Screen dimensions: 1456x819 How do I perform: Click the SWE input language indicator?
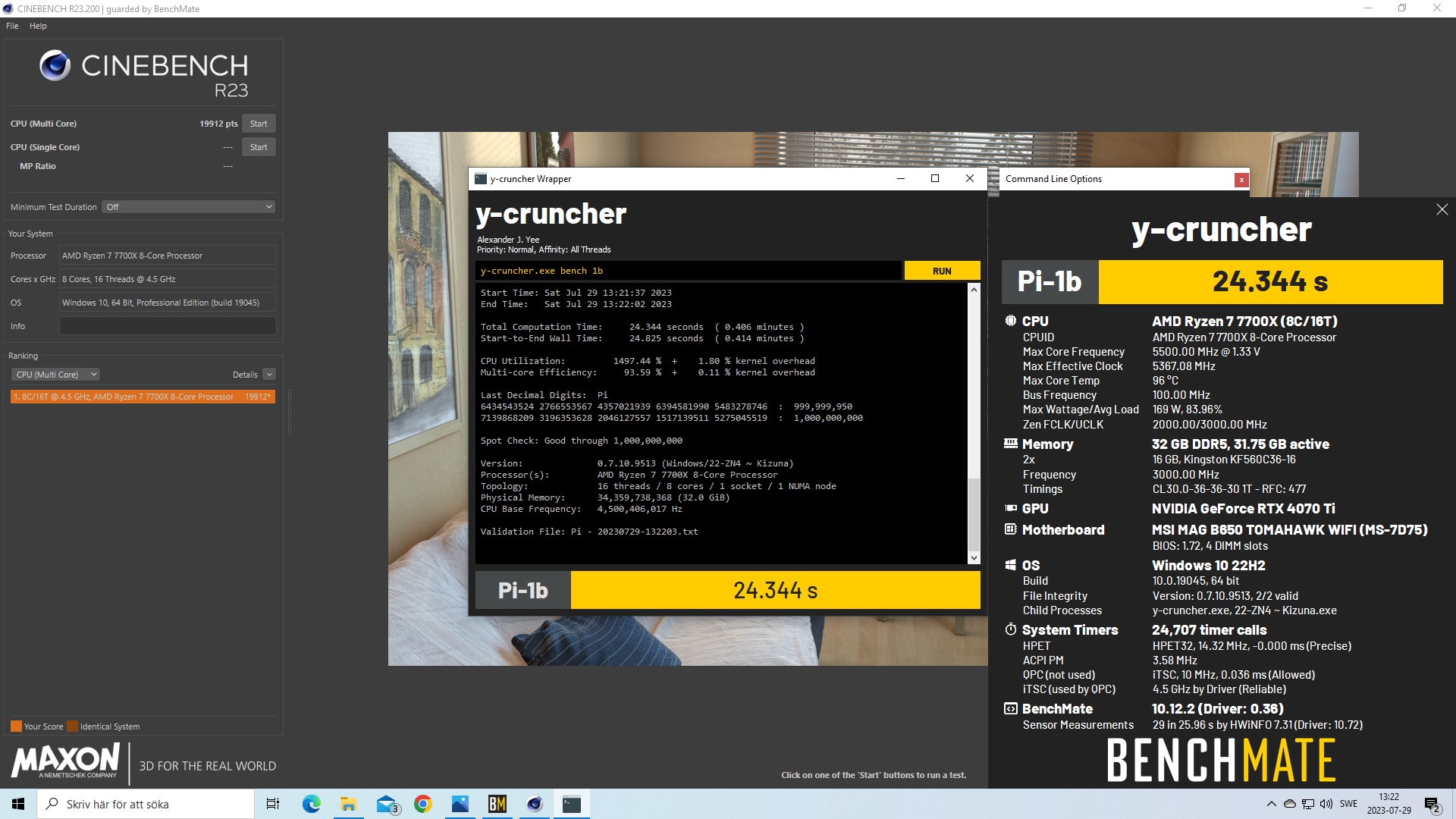coord(1348,804)
